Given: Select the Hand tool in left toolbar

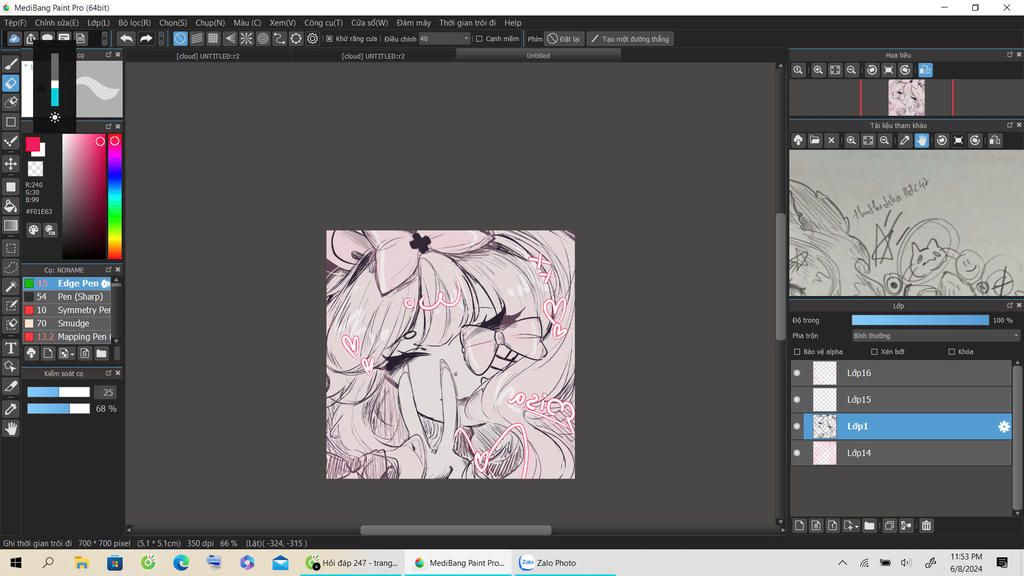Looking at the screenshot, I should click(10, 428).
